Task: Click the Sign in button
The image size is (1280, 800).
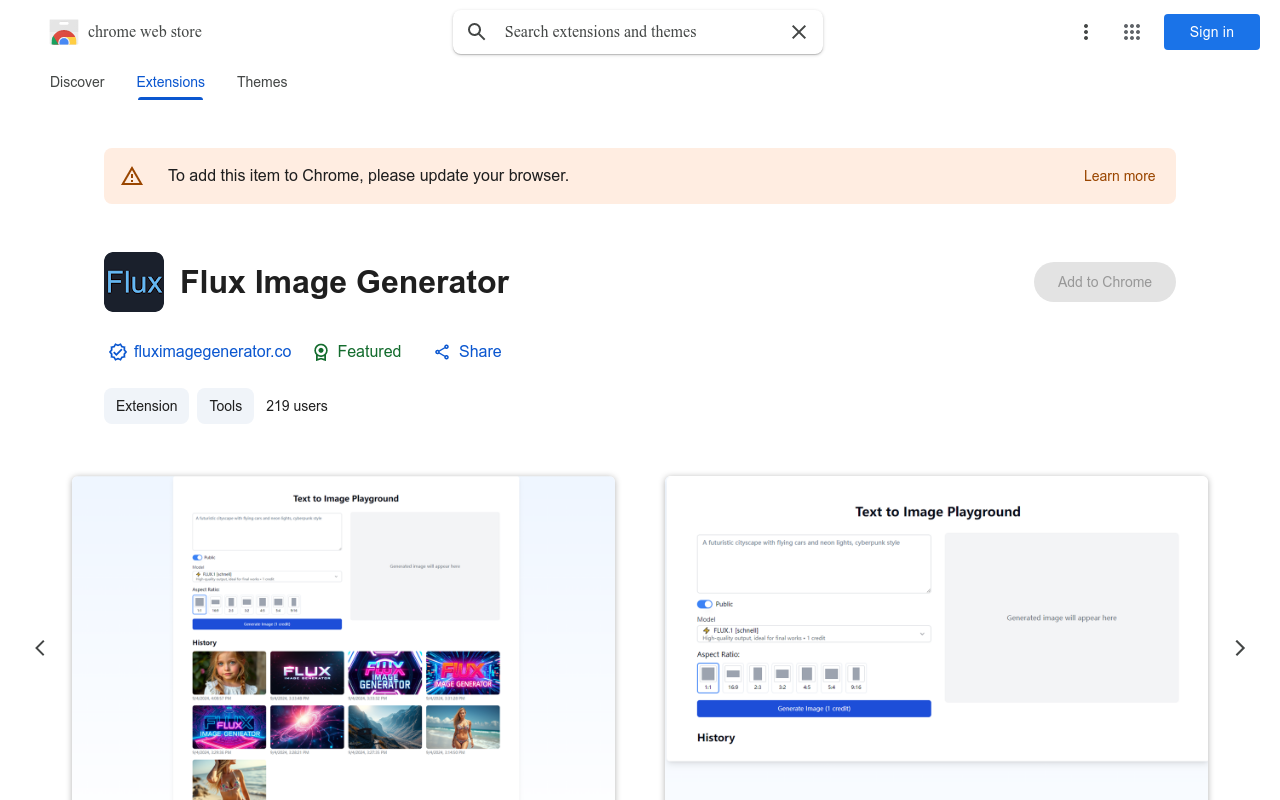Action: pos(1212,32)
